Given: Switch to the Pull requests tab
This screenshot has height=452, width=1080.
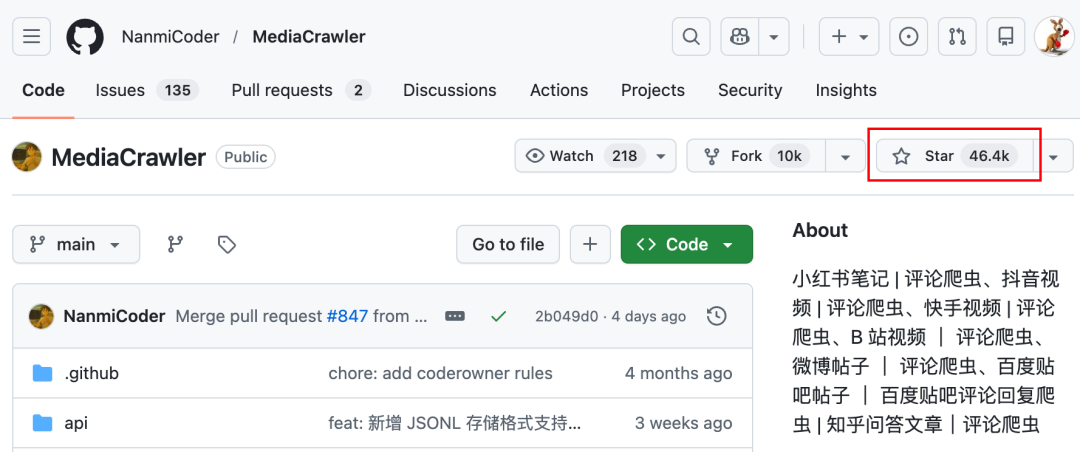Looking at the screenshot, I should 300,90.
